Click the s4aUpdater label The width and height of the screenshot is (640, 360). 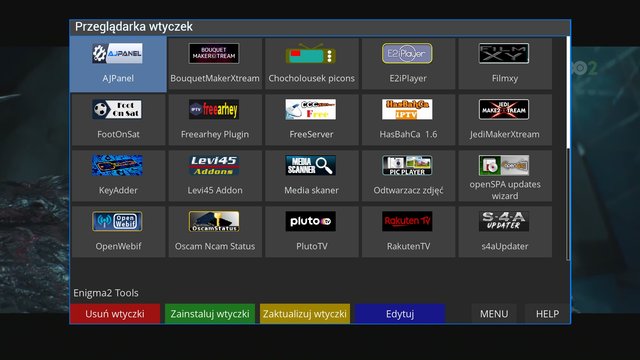coord(504,246)
